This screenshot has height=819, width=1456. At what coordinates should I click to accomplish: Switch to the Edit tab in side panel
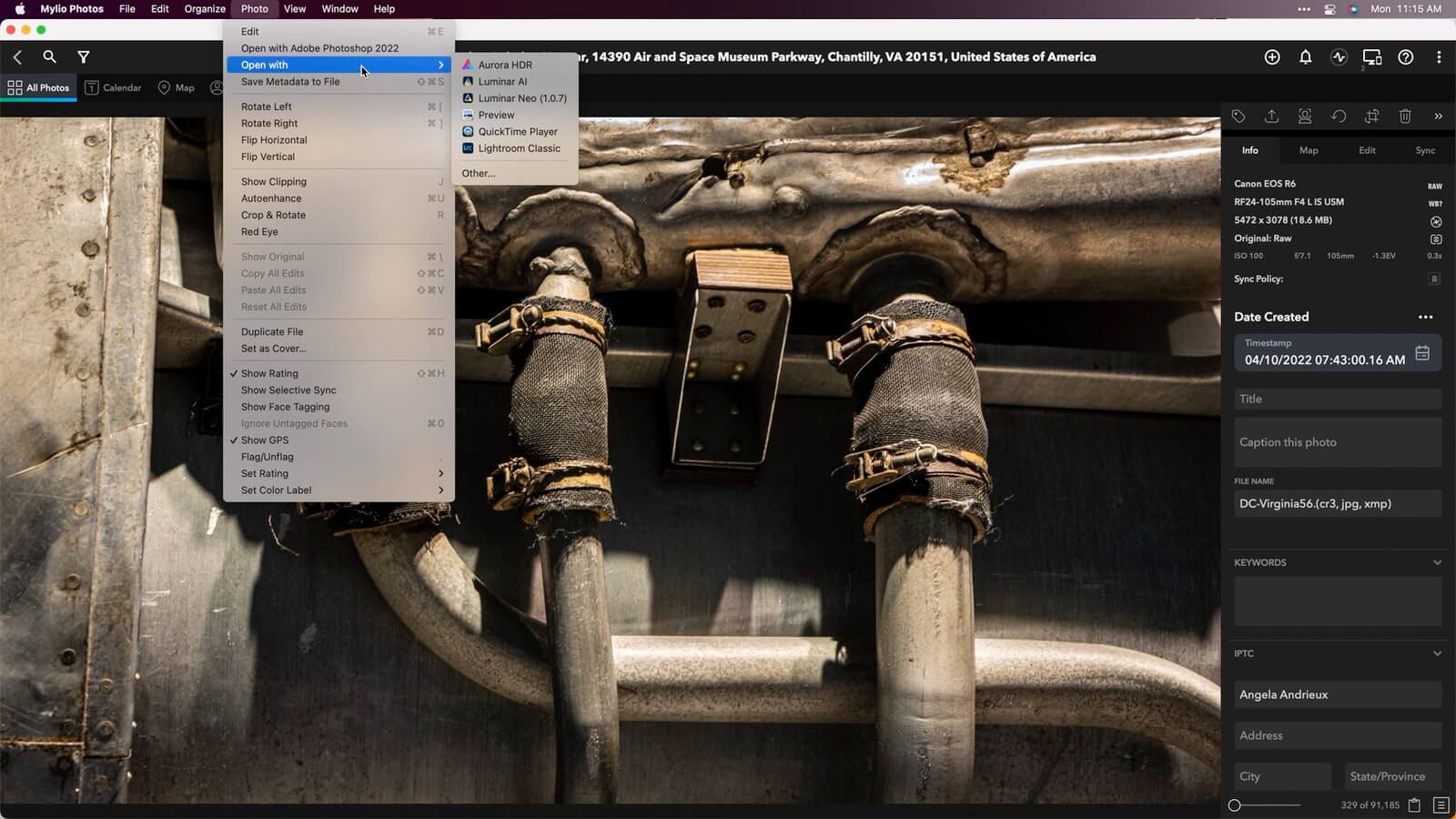(1367, 150)
